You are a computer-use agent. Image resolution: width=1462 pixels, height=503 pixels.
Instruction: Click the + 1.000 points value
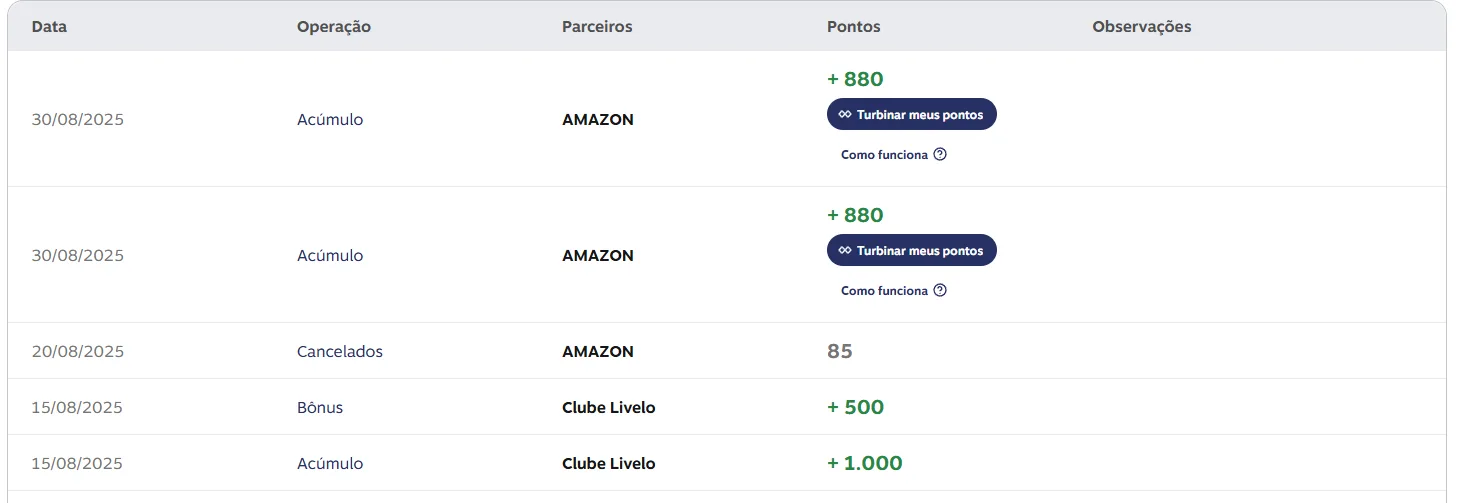(864, 464)
